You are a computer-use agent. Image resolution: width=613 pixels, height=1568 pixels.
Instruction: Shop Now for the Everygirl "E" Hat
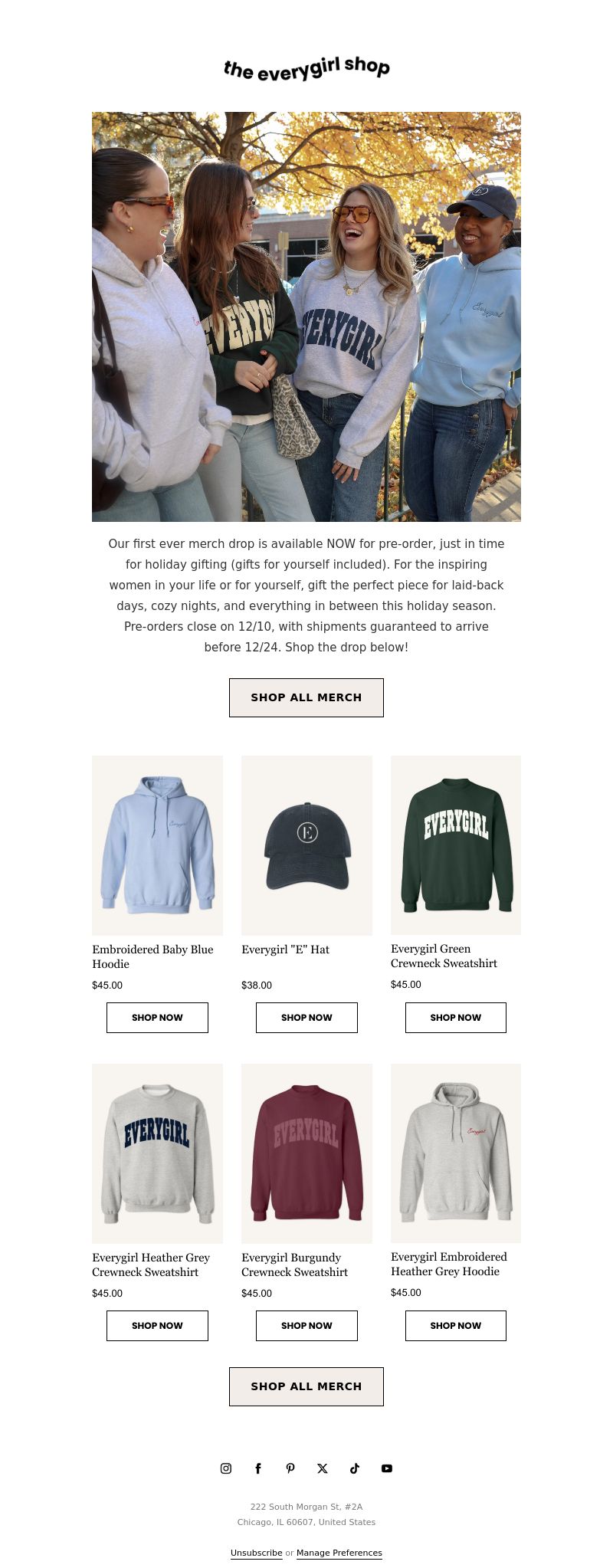click(x=306, y=1018)
